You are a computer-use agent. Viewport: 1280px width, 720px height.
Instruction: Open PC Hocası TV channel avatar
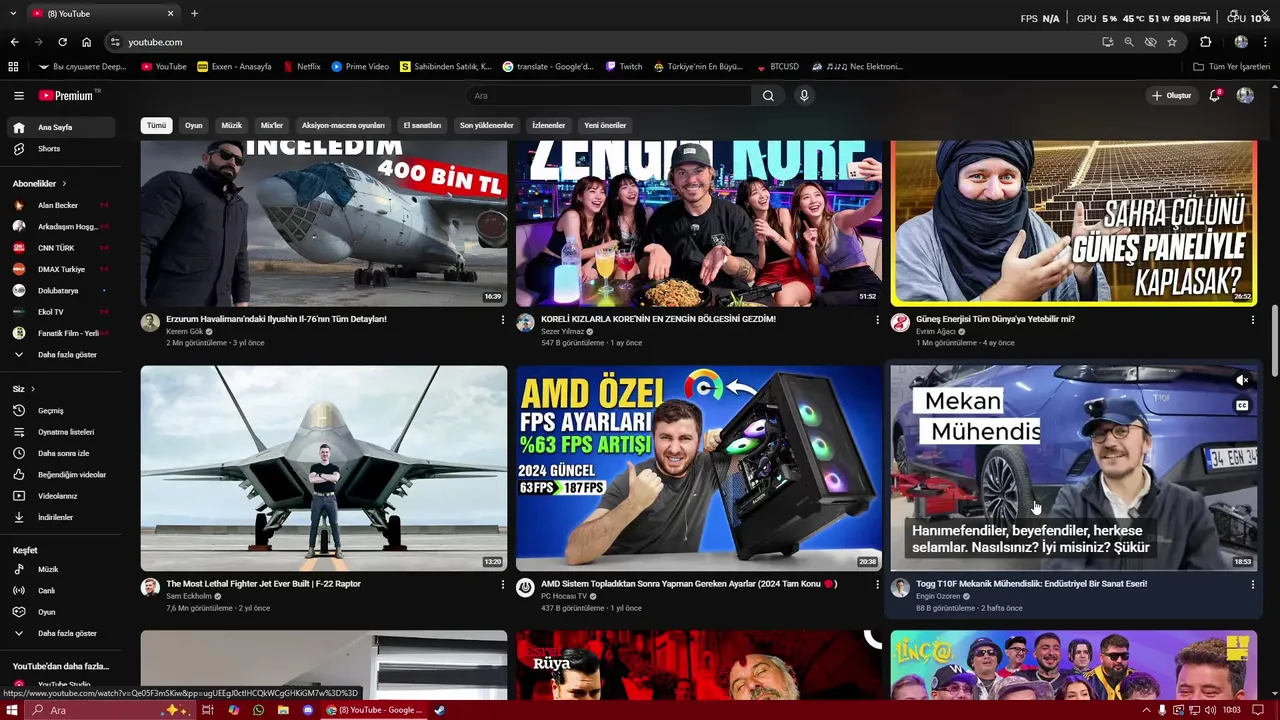[525, 587]
